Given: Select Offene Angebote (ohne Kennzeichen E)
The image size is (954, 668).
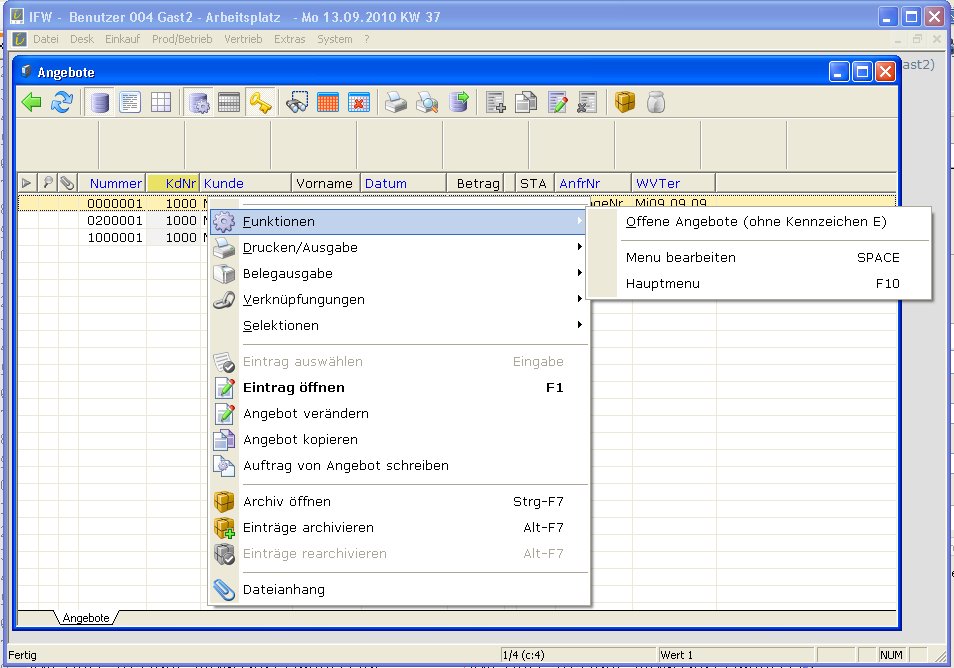Looking at the screenshot, I should coord(756,222).
